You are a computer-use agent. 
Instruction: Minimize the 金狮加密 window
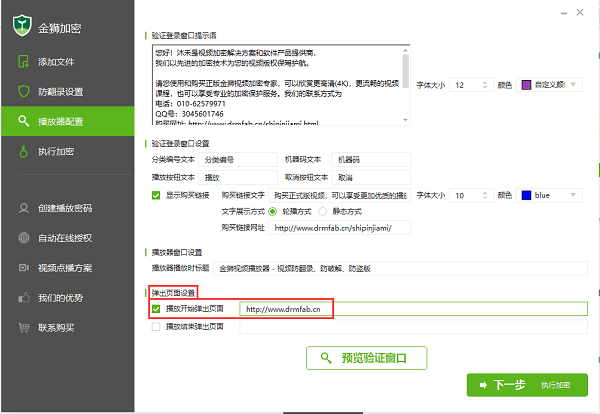(x=564, y=13)
